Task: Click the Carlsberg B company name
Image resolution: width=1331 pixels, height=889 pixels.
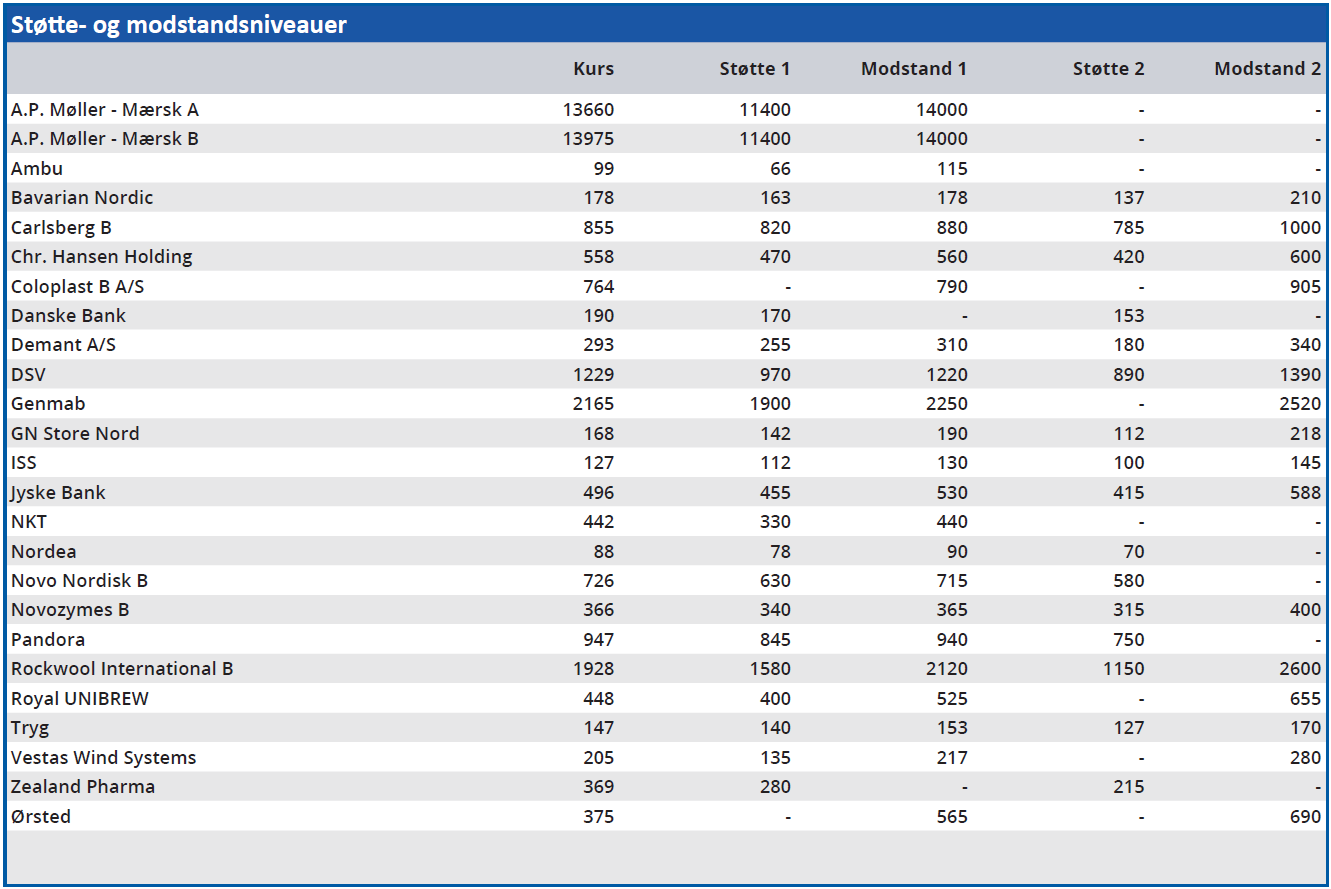Action: [x=61, y=227]
